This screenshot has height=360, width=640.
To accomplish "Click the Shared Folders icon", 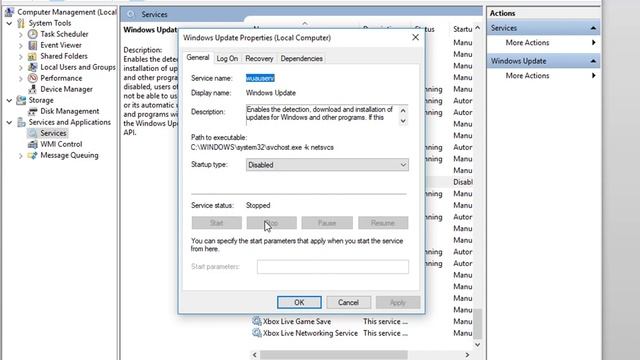I will click(33, 56).
